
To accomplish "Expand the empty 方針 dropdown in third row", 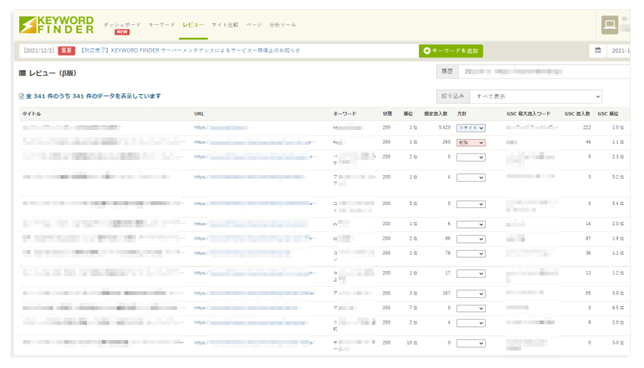I will coord(471,157).
